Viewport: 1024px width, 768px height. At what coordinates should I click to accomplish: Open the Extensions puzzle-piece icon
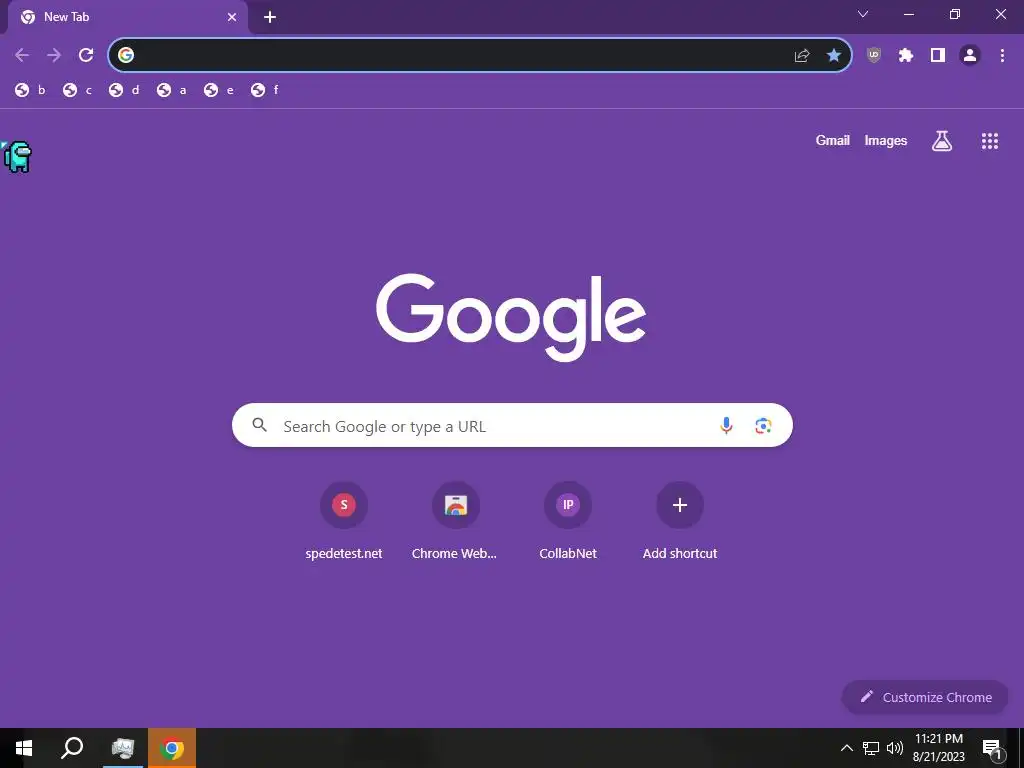[906, 56]
